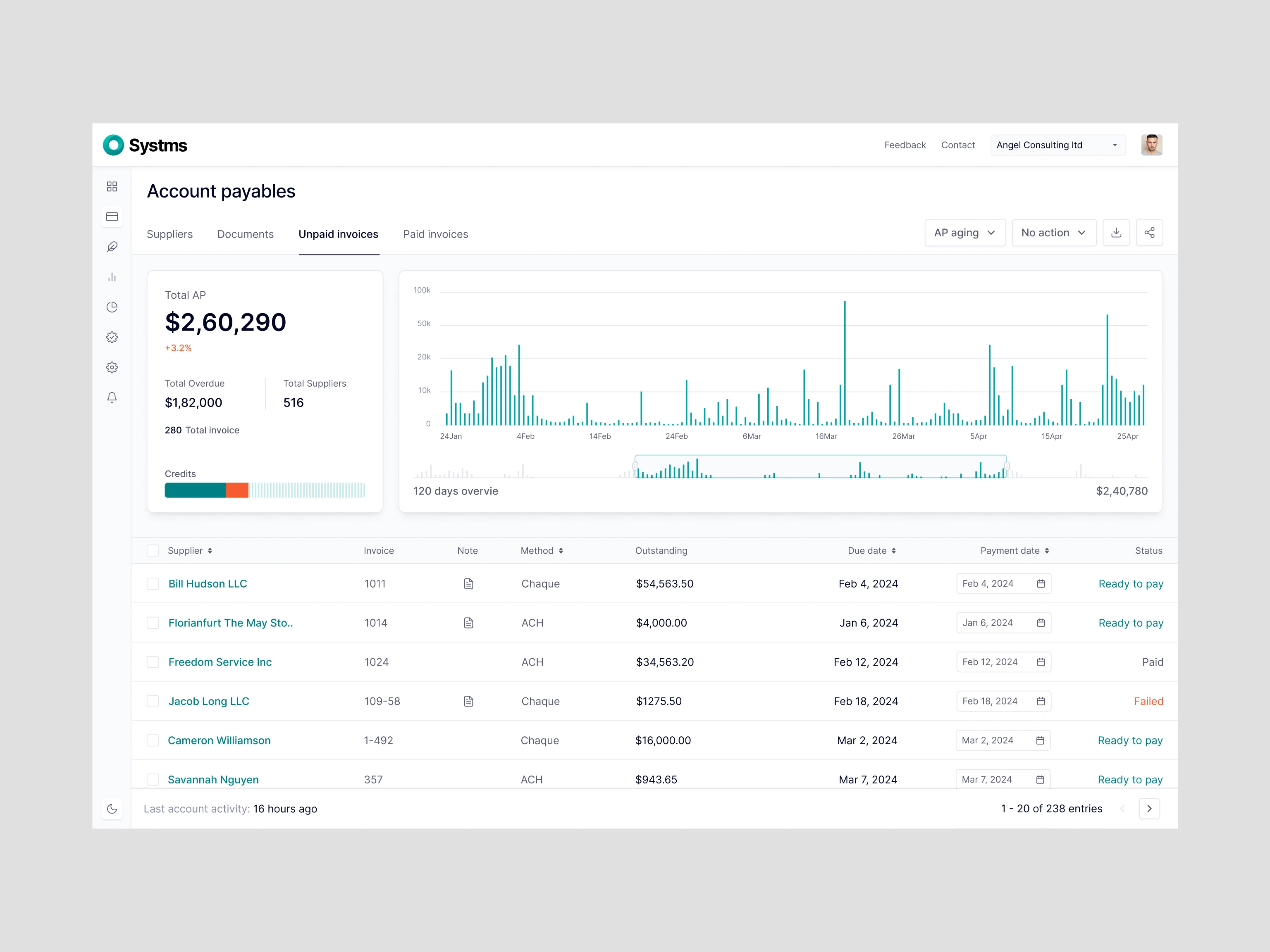Click the feather pen sidebar icon
This screenshot has height=952, width=1270.
tap(112, 247)
